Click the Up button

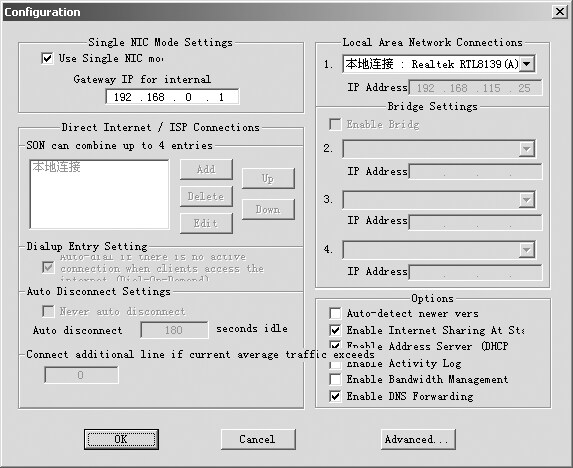click(x=268, y=178)
